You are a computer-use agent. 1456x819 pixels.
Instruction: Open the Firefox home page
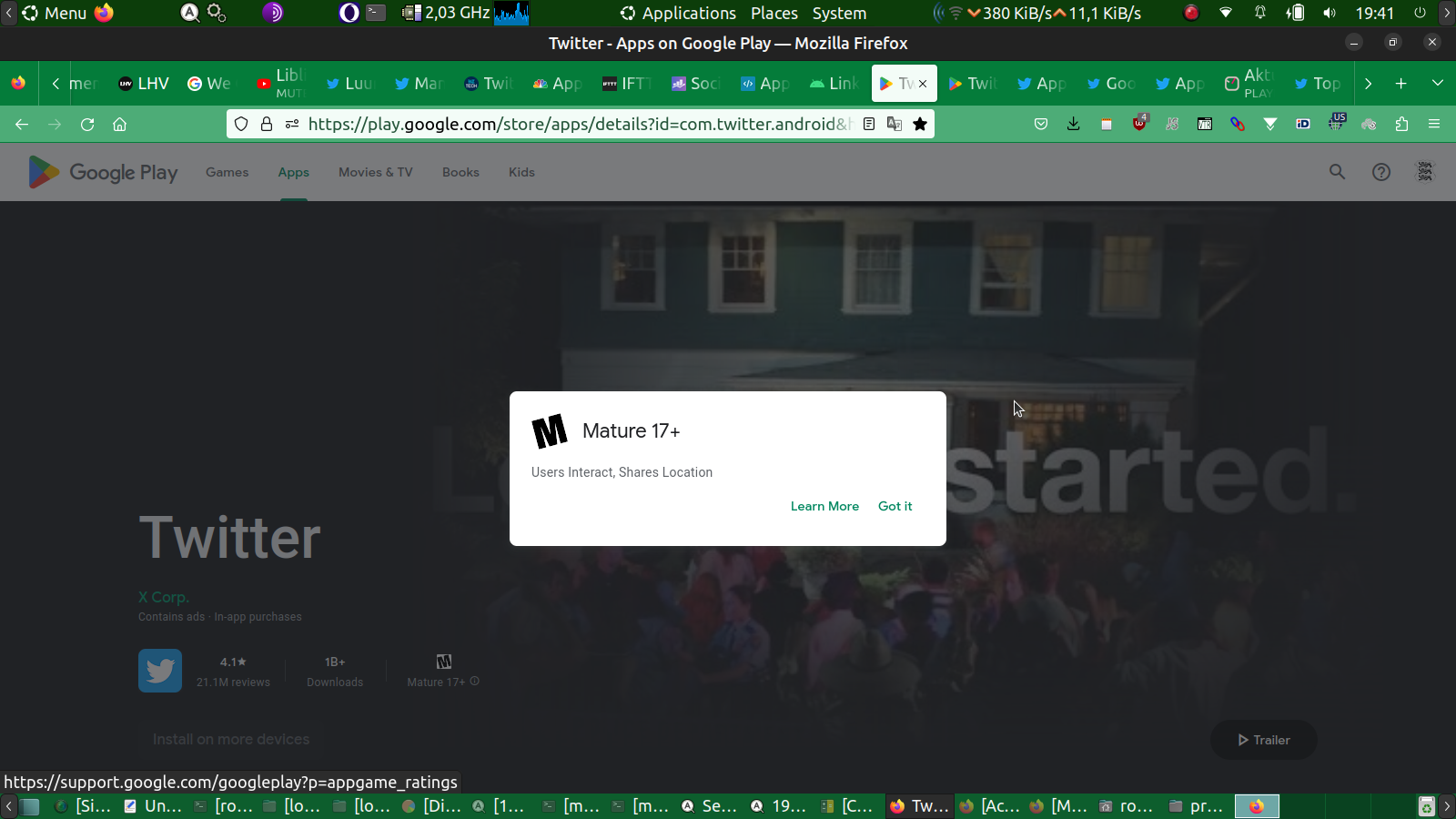pos(119,125)
